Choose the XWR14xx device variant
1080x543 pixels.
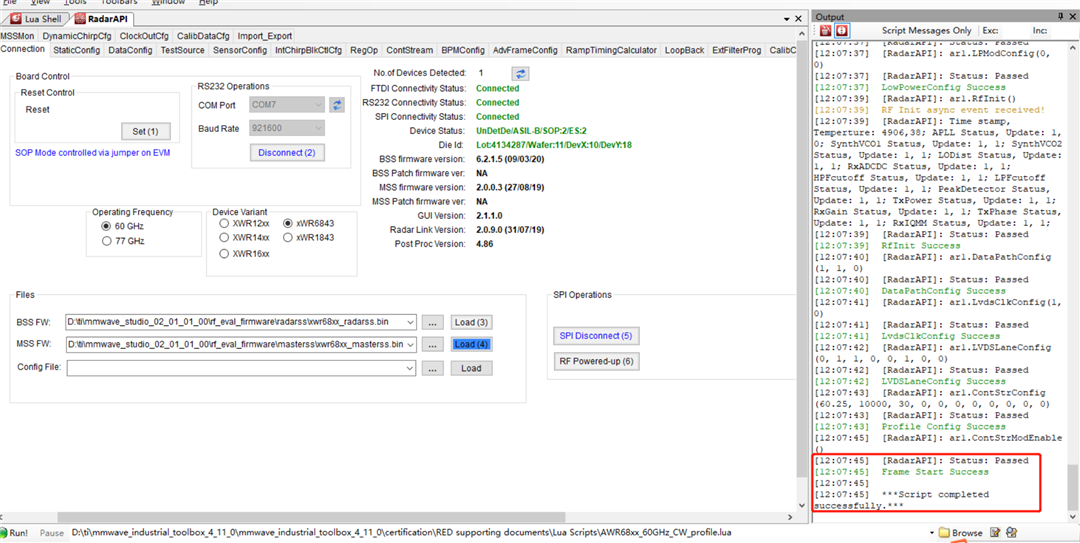click(224, 237)
